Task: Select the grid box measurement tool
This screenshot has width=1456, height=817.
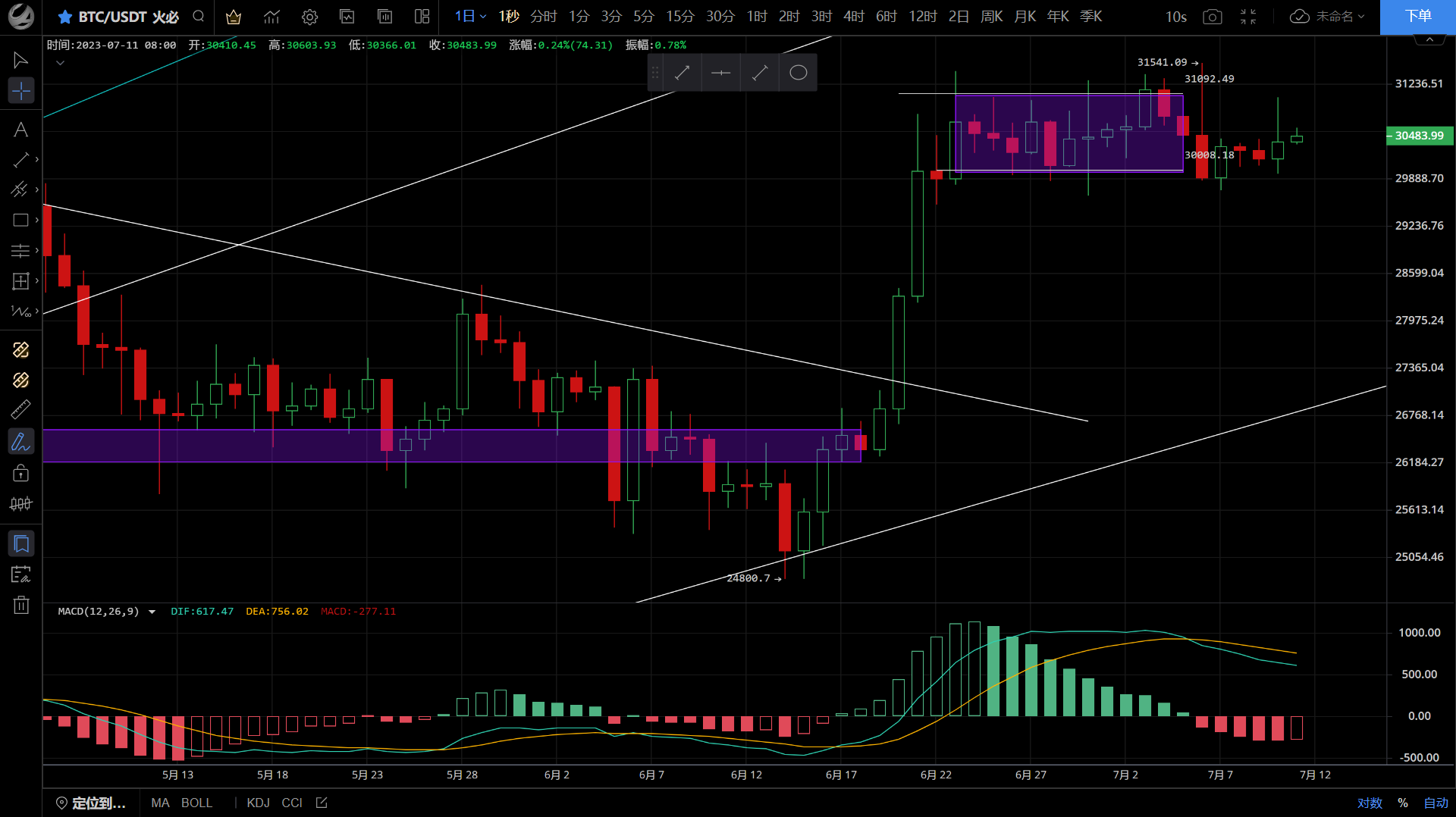Action: click(x=20, y=281)
